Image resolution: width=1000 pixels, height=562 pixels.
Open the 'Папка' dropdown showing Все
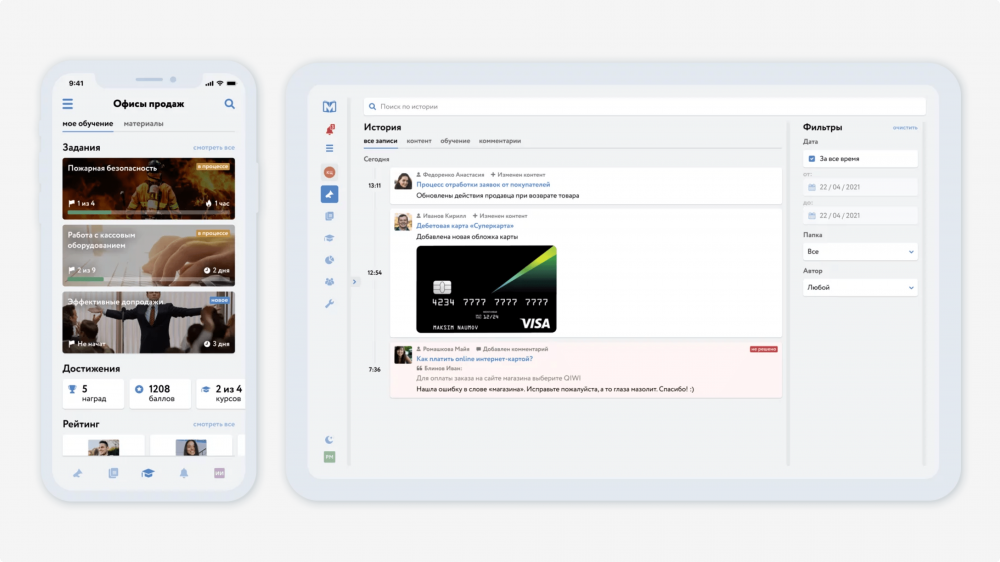click(860, 251)
